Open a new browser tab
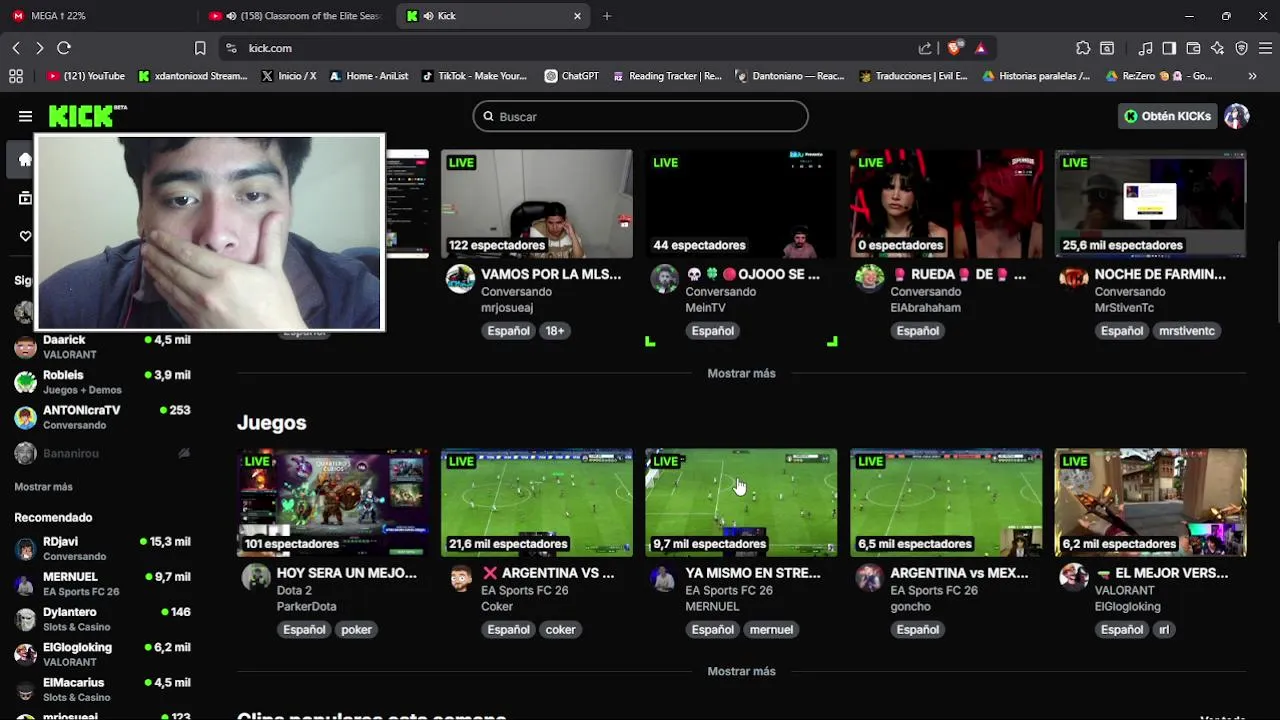The image size is (1280, 720). tap(607, 16)
